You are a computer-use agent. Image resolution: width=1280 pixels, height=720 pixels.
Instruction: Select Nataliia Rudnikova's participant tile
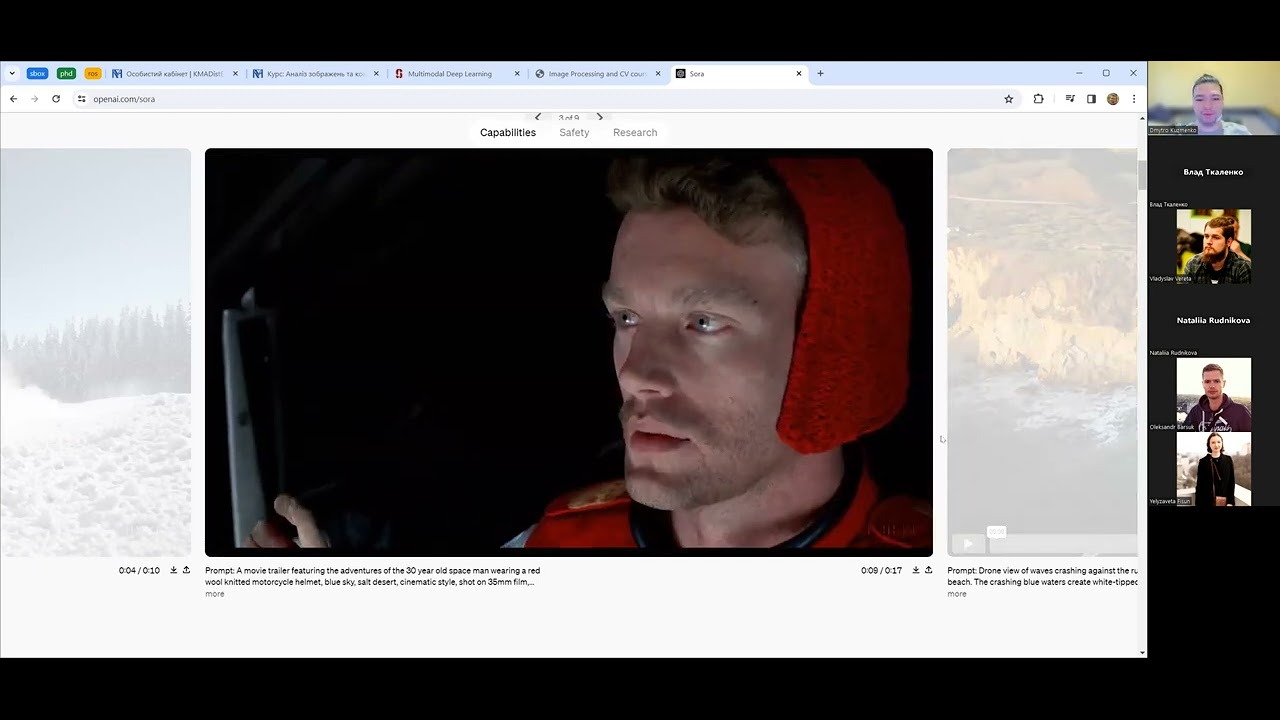pos(1213,320)
